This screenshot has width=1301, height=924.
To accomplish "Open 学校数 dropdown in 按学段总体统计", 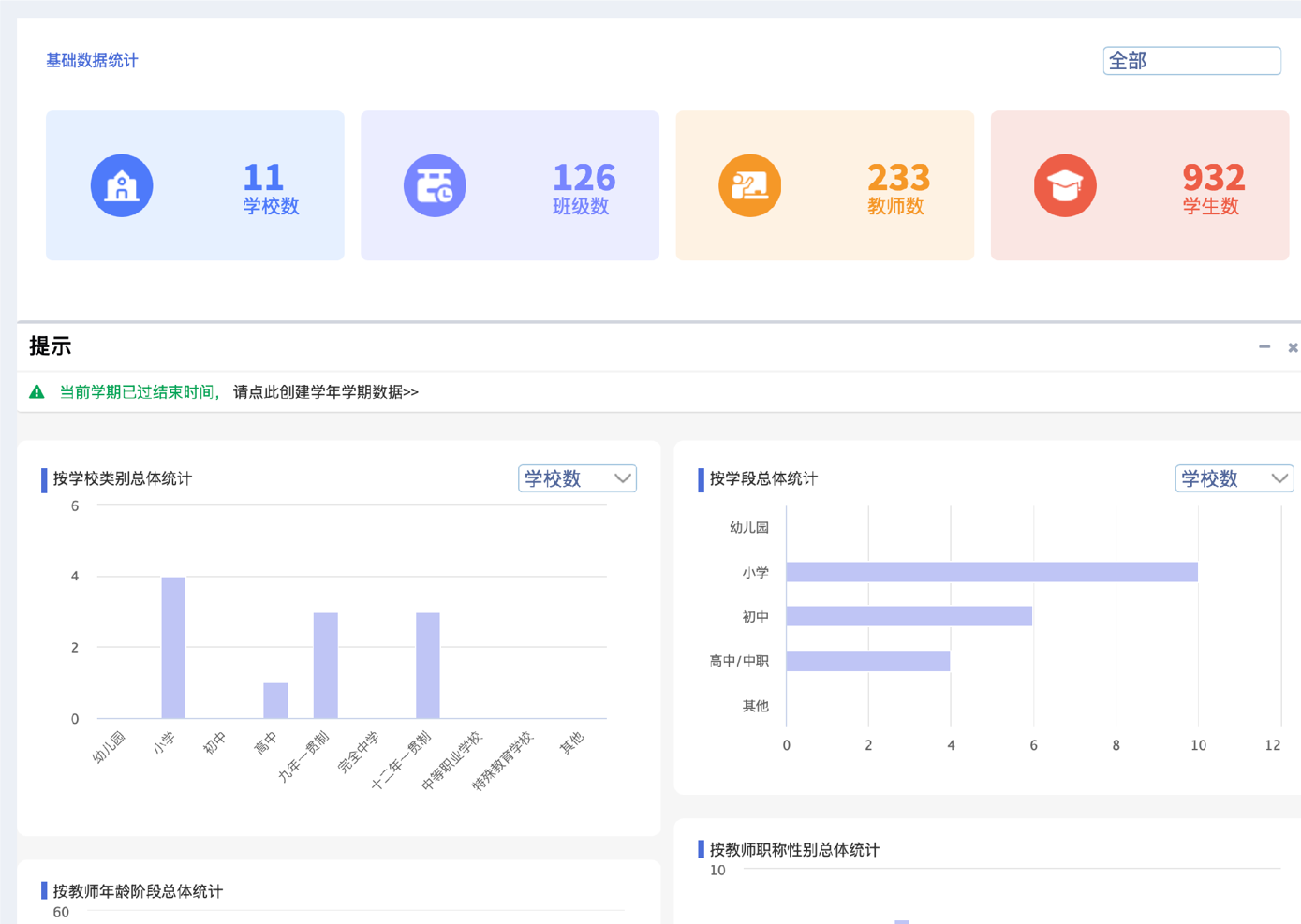I will click(1234, 478).
